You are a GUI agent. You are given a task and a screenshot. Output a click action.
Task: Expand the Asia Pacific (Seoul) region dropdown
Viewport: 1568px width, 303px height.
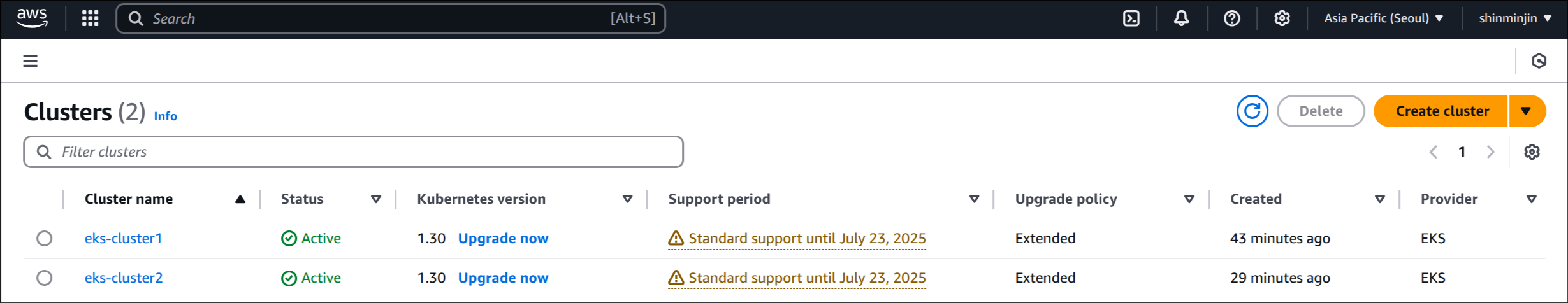[x=1383, y=18]
